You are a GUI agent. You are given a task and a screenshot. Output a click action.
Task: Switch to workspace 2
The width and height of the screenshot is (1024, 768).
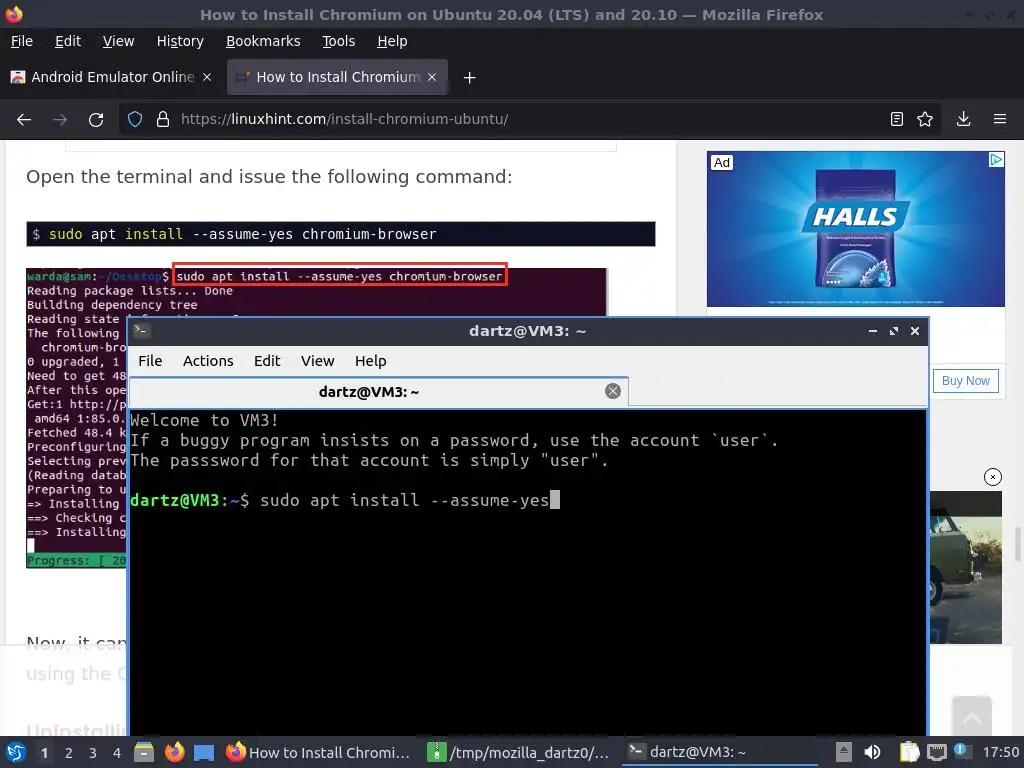click(69, 753)
